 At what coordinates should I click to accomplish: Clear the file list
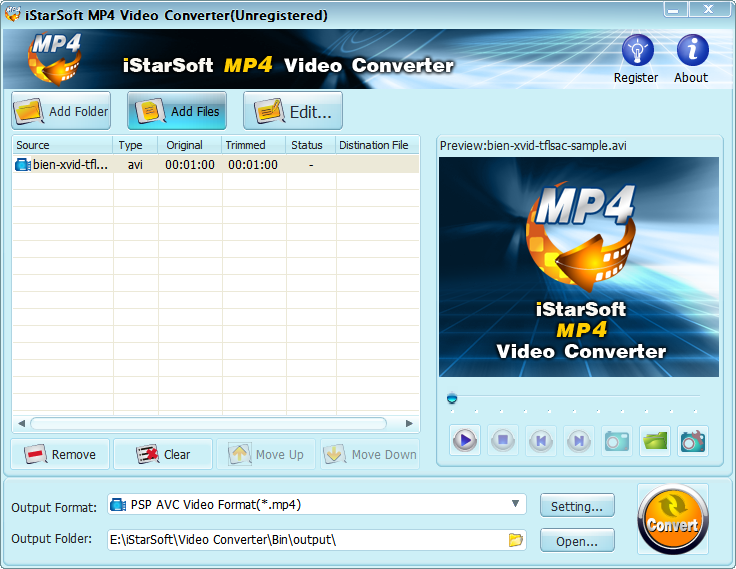[163, 454]
